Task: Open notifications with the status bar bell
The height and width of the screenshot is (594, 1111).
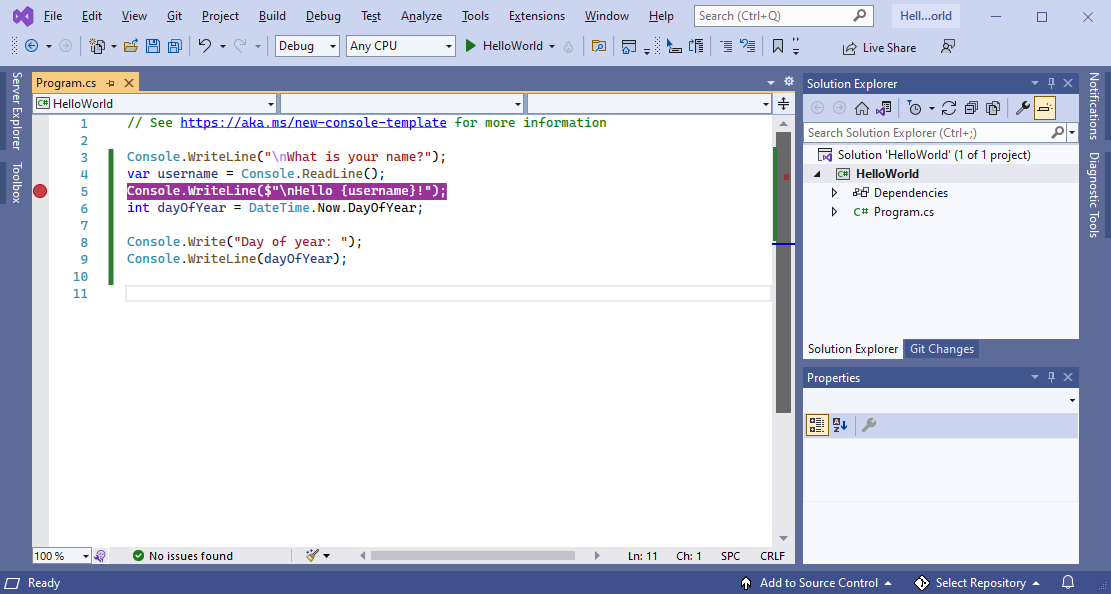Action: click(1067, 582)
